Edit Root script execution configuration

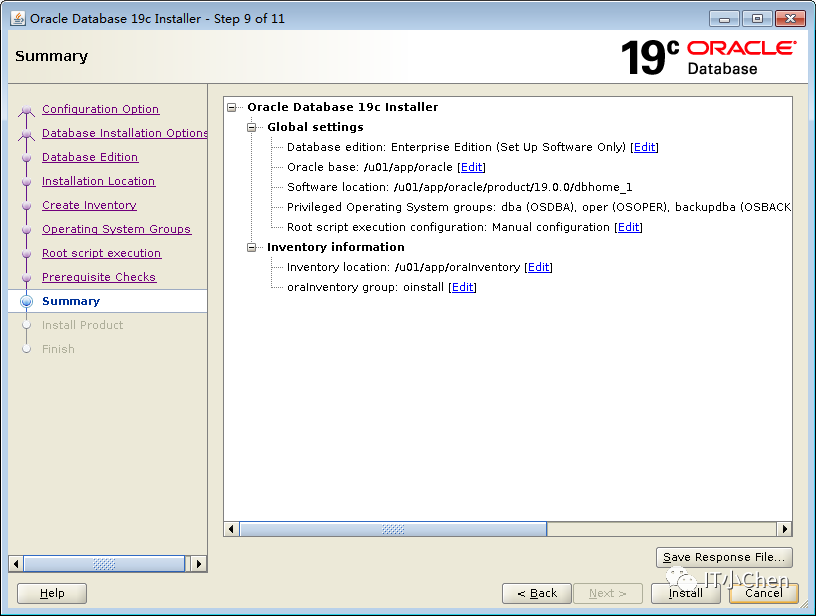coord(629,227)
